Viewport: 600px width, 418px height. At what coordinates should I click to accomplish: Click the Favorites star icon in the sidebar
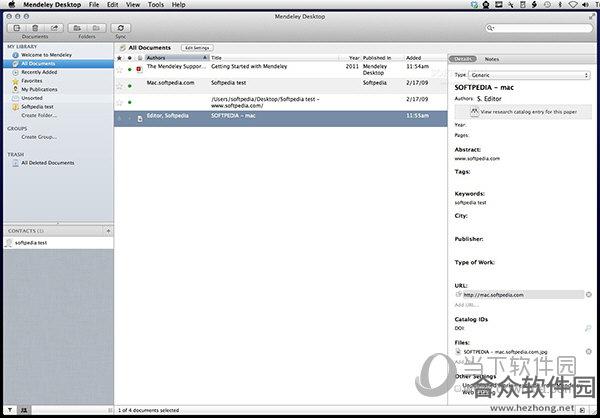tap(15, 81)
